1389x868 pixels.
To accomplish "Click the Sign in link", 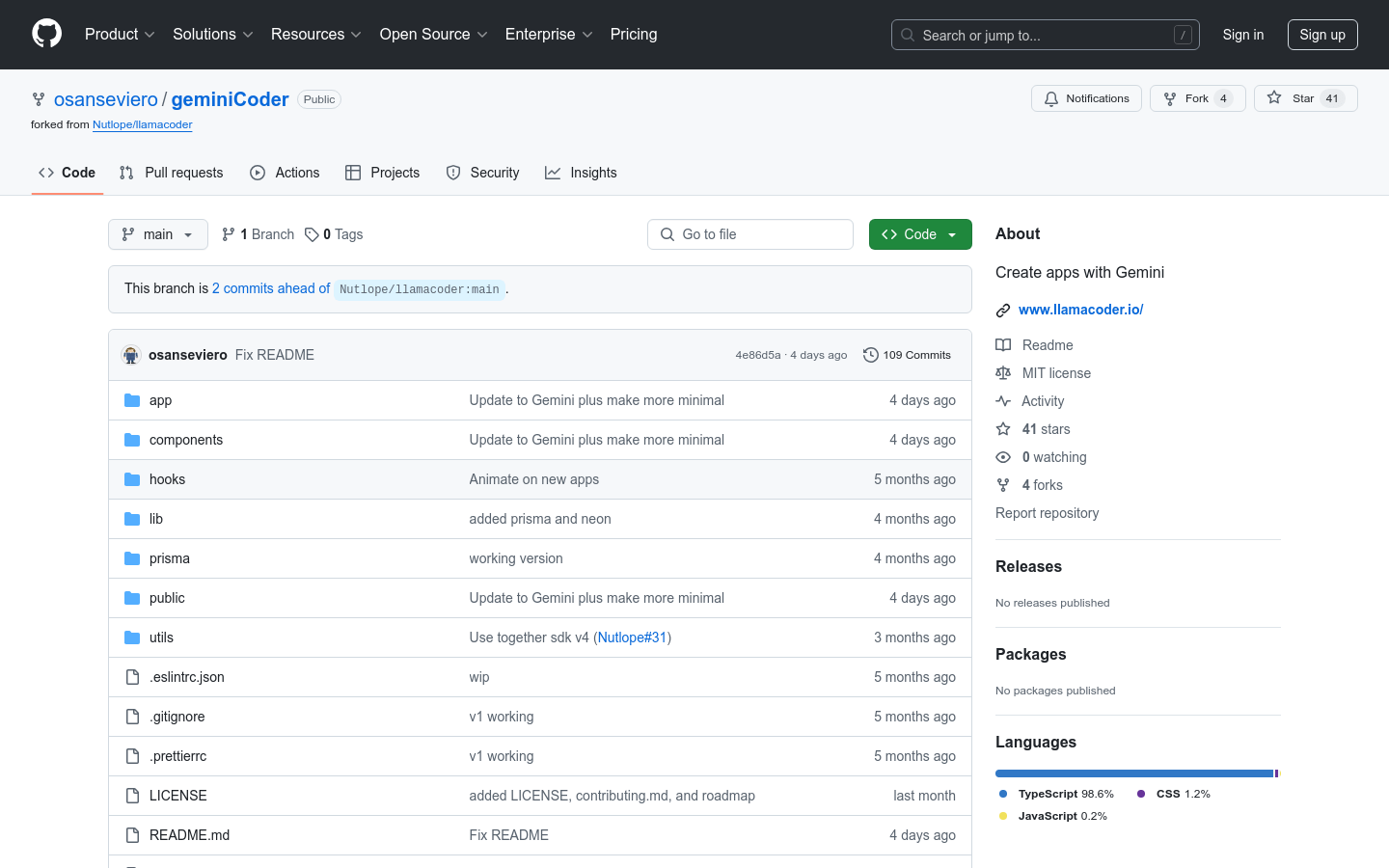I will 1242,35.
